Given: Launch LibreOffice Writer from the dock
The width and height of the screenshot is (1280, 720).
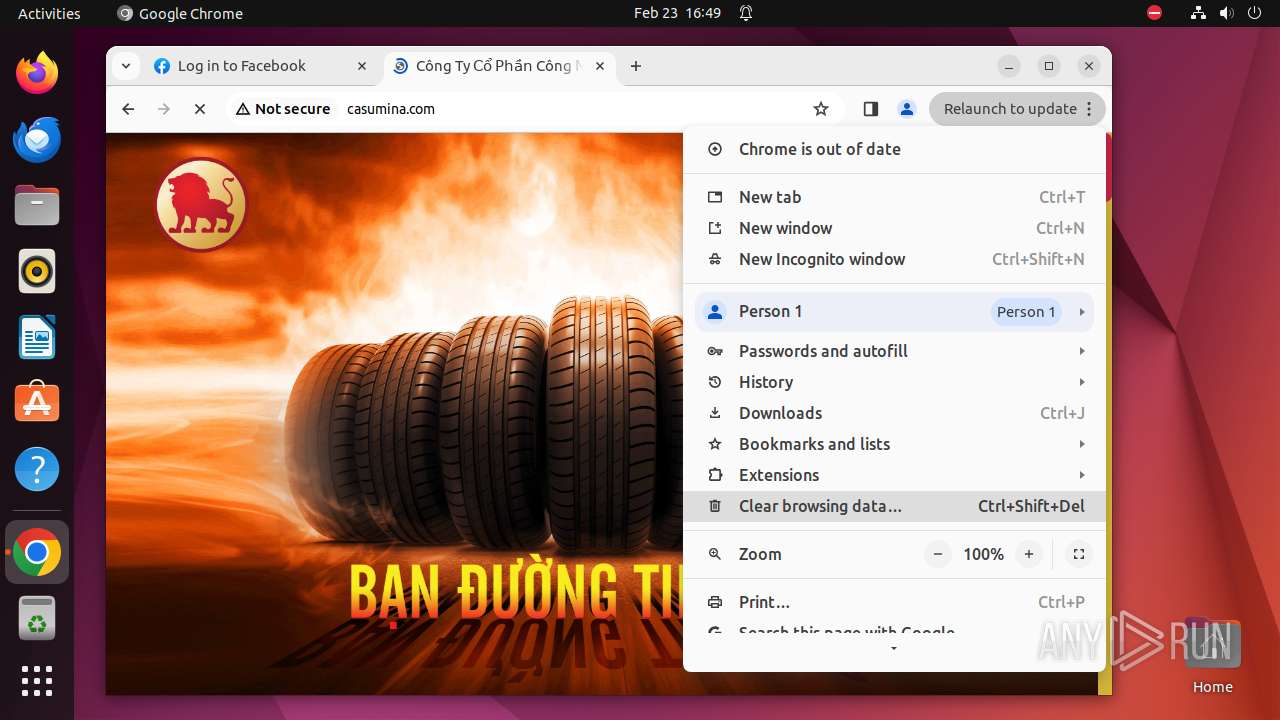Looking at the screenshot, I should 37,337.
